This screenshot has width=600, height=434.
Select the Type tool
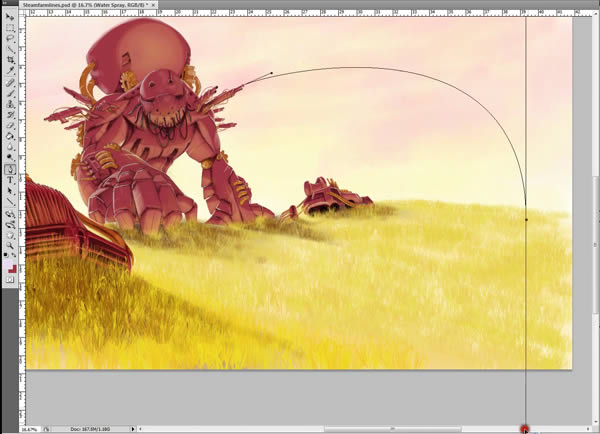pos(10,180)
